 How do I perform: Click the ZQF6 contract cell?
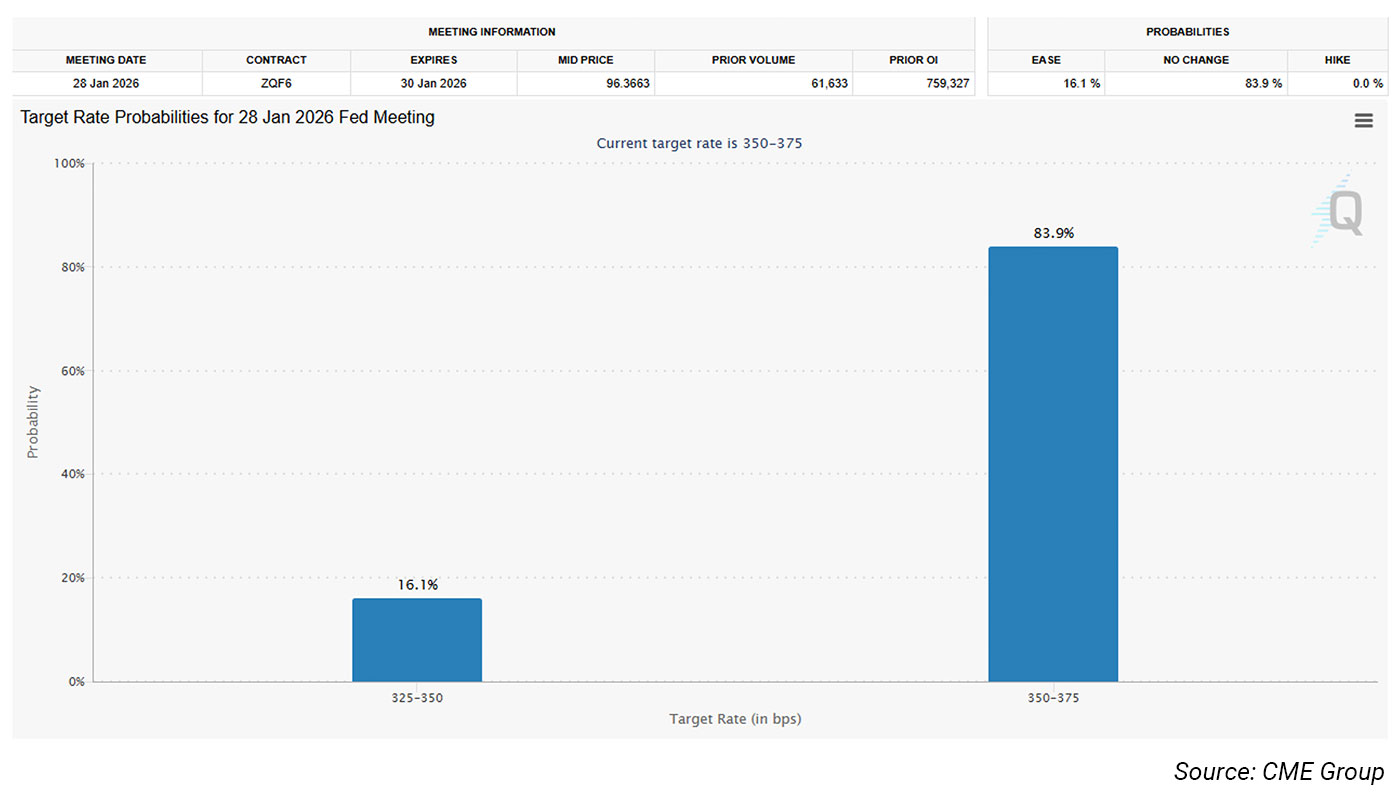[276, 83]
